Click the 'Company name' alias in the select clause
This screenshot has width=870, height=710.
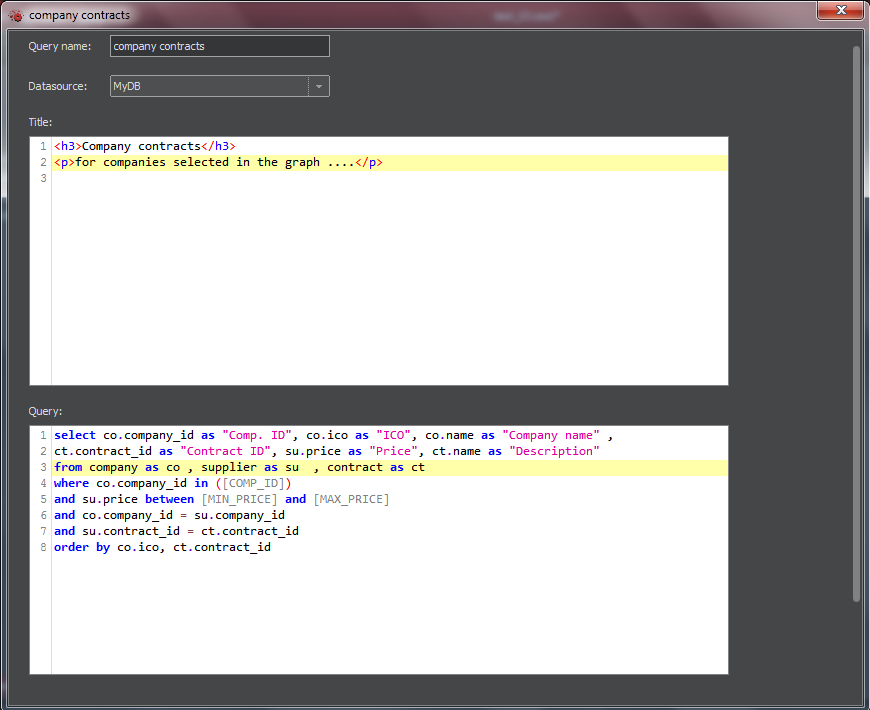[552, 435]
